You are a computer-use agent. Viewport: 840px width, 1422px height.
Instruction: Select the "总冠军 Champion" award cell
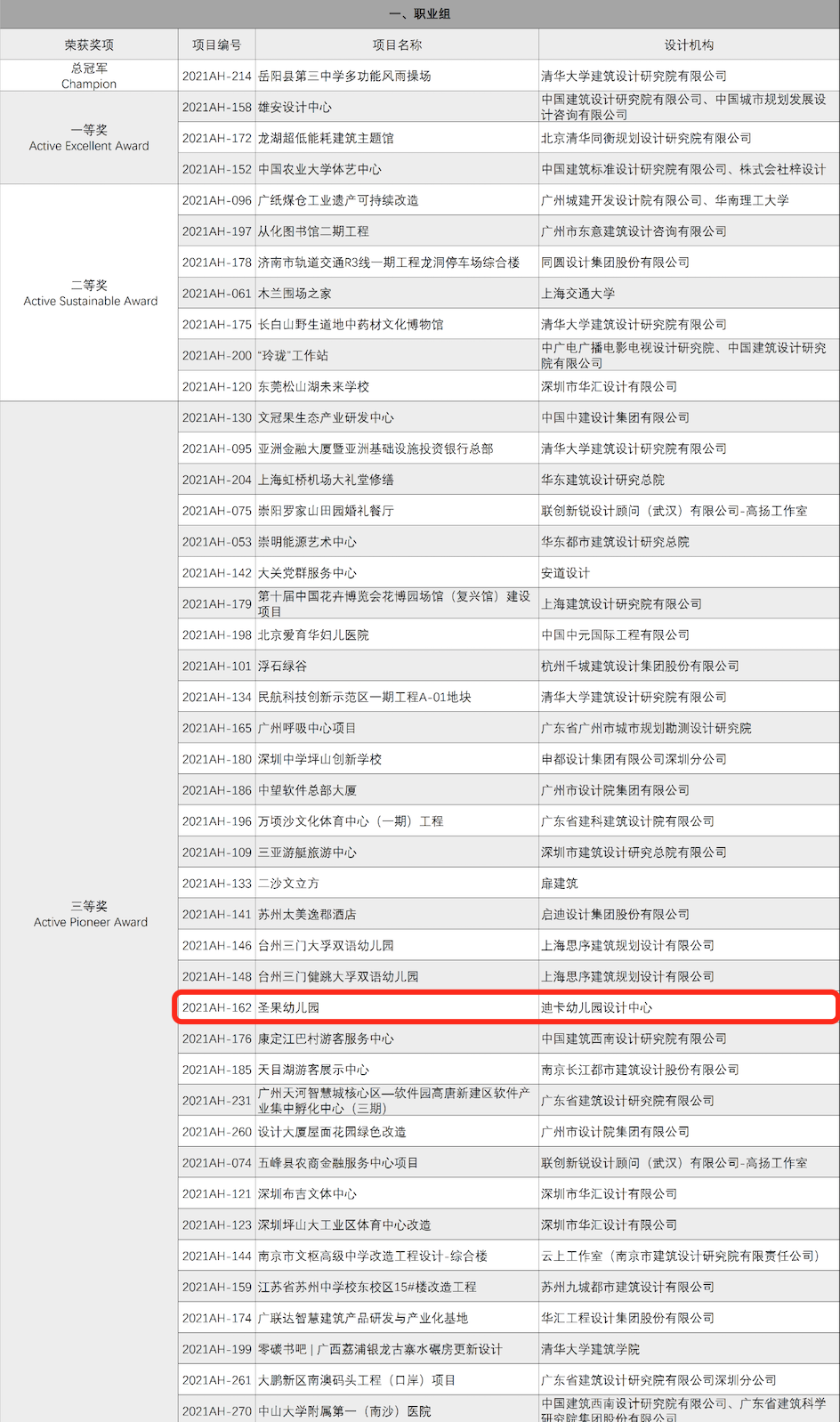click(89, 76)
